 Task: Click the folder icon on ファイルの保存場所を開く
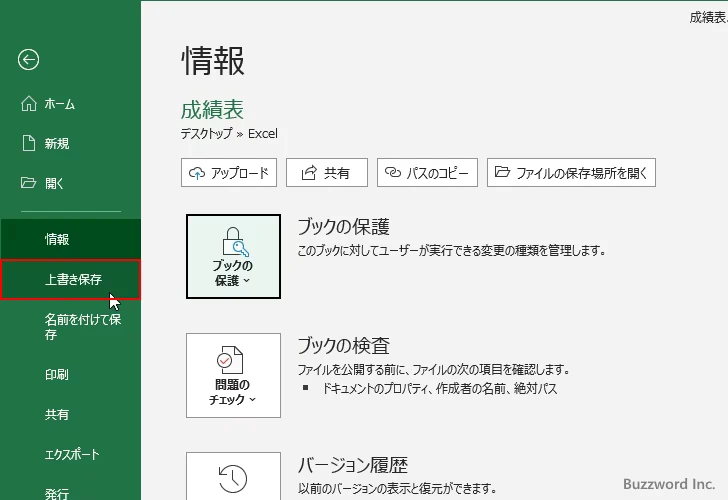click(502, 172)
